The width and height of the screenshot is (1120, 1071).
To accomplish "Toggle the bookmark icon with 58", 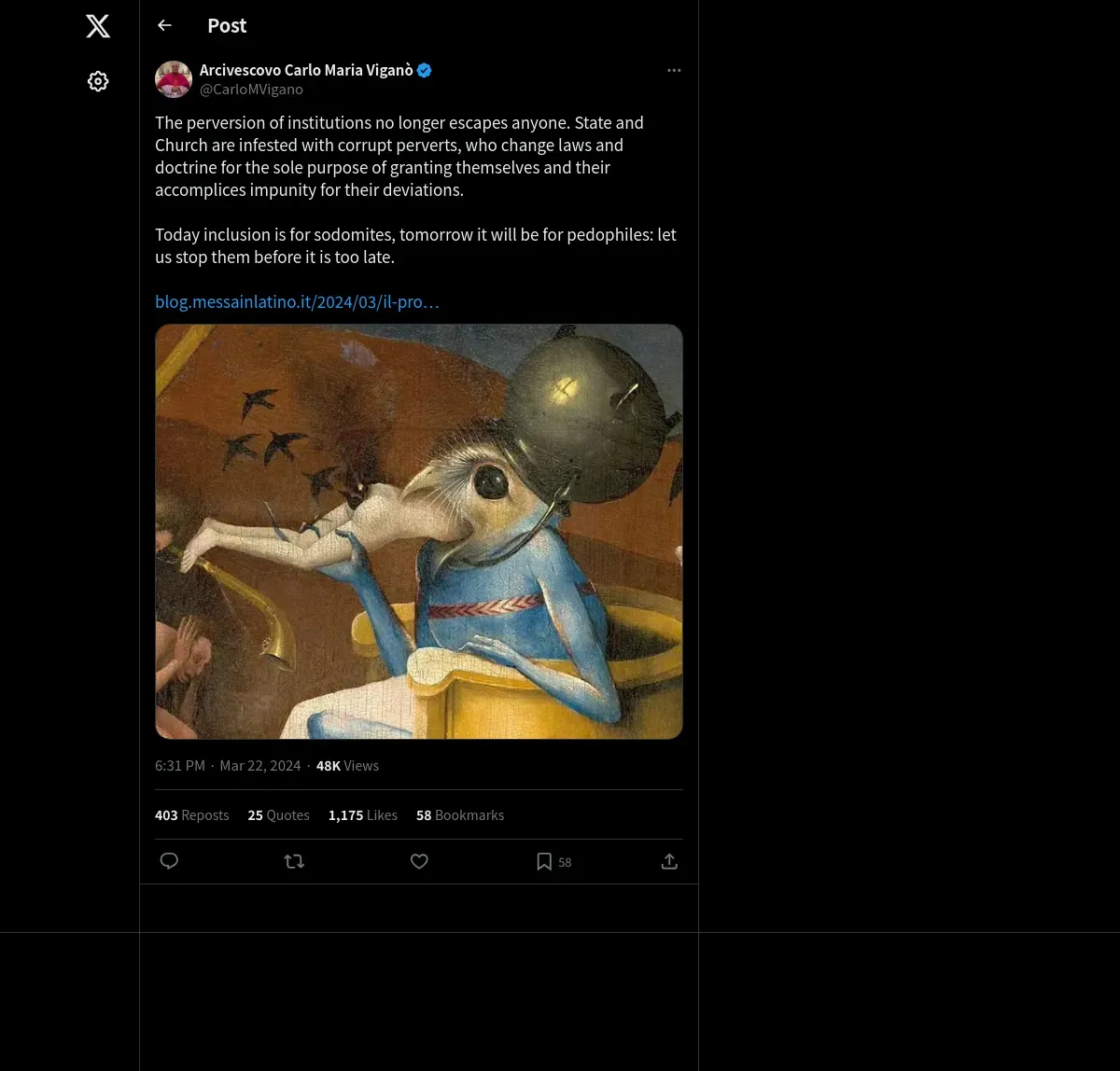I will 545,861.
